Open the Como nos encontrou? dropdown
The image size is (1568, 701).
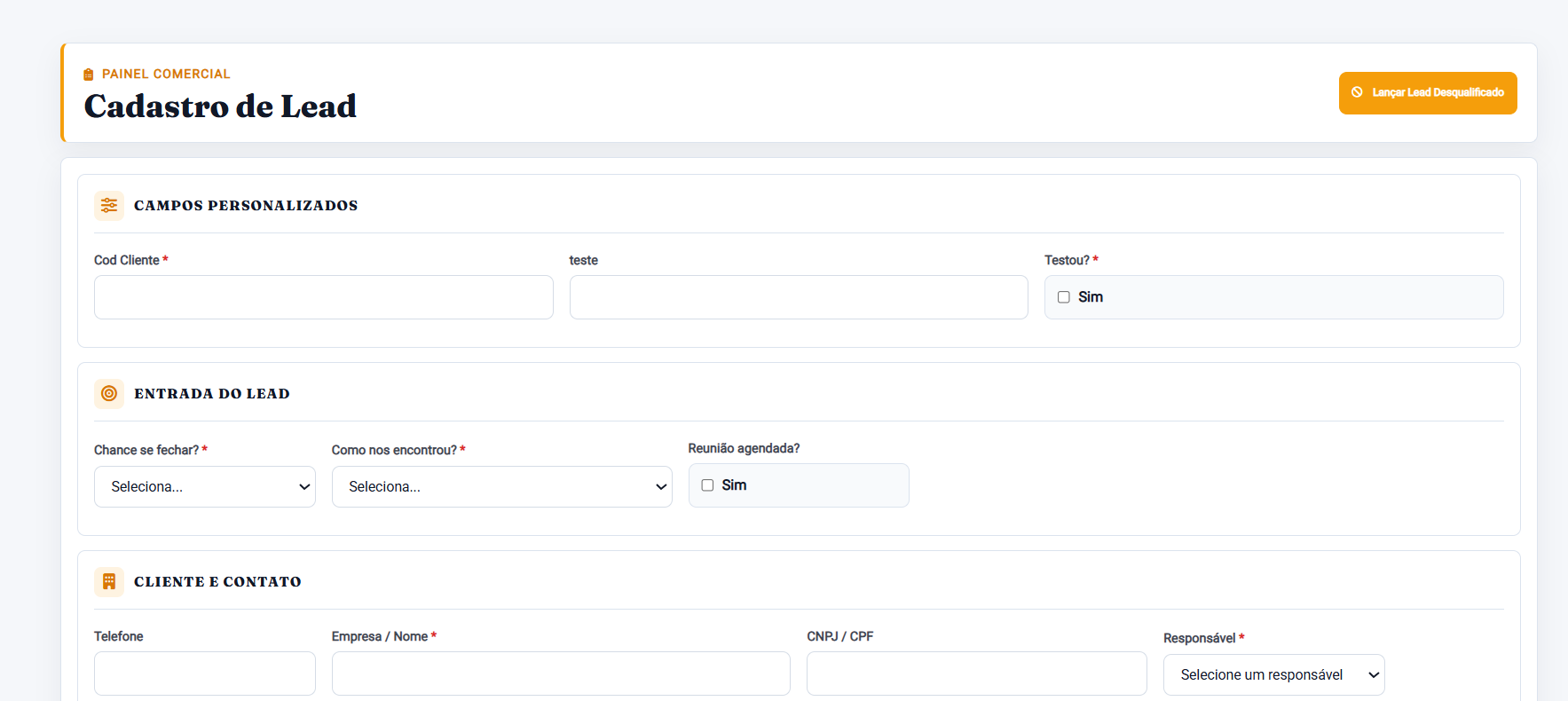[x=502, y=487]
